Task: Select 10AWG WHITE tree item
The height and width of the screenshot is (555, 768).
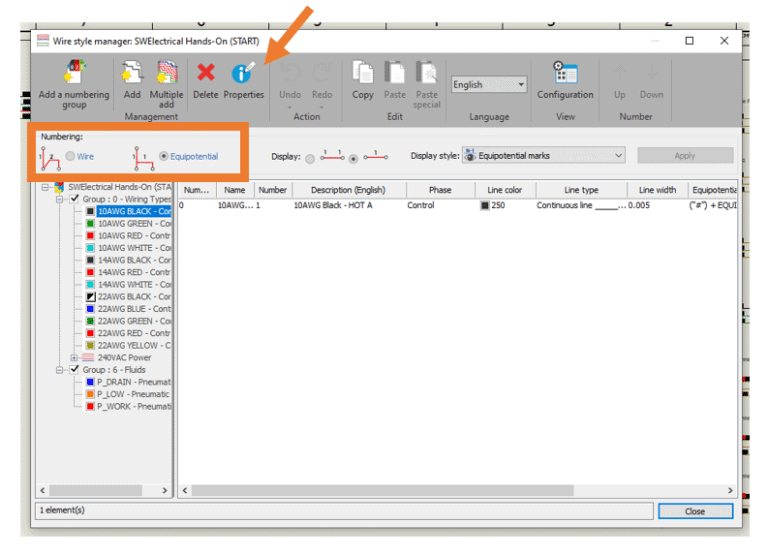Action: point(134,248)
